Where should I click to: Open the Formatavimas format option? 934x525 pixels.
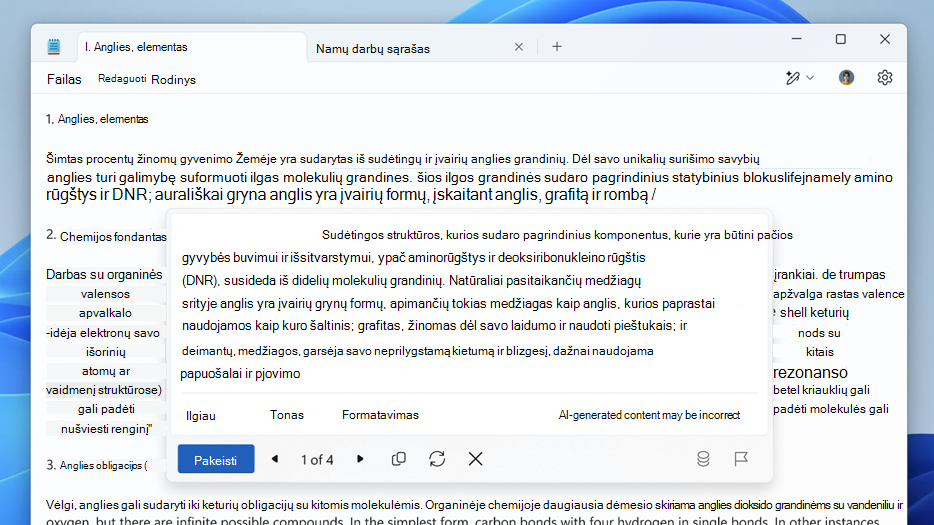tap(380, 415)
